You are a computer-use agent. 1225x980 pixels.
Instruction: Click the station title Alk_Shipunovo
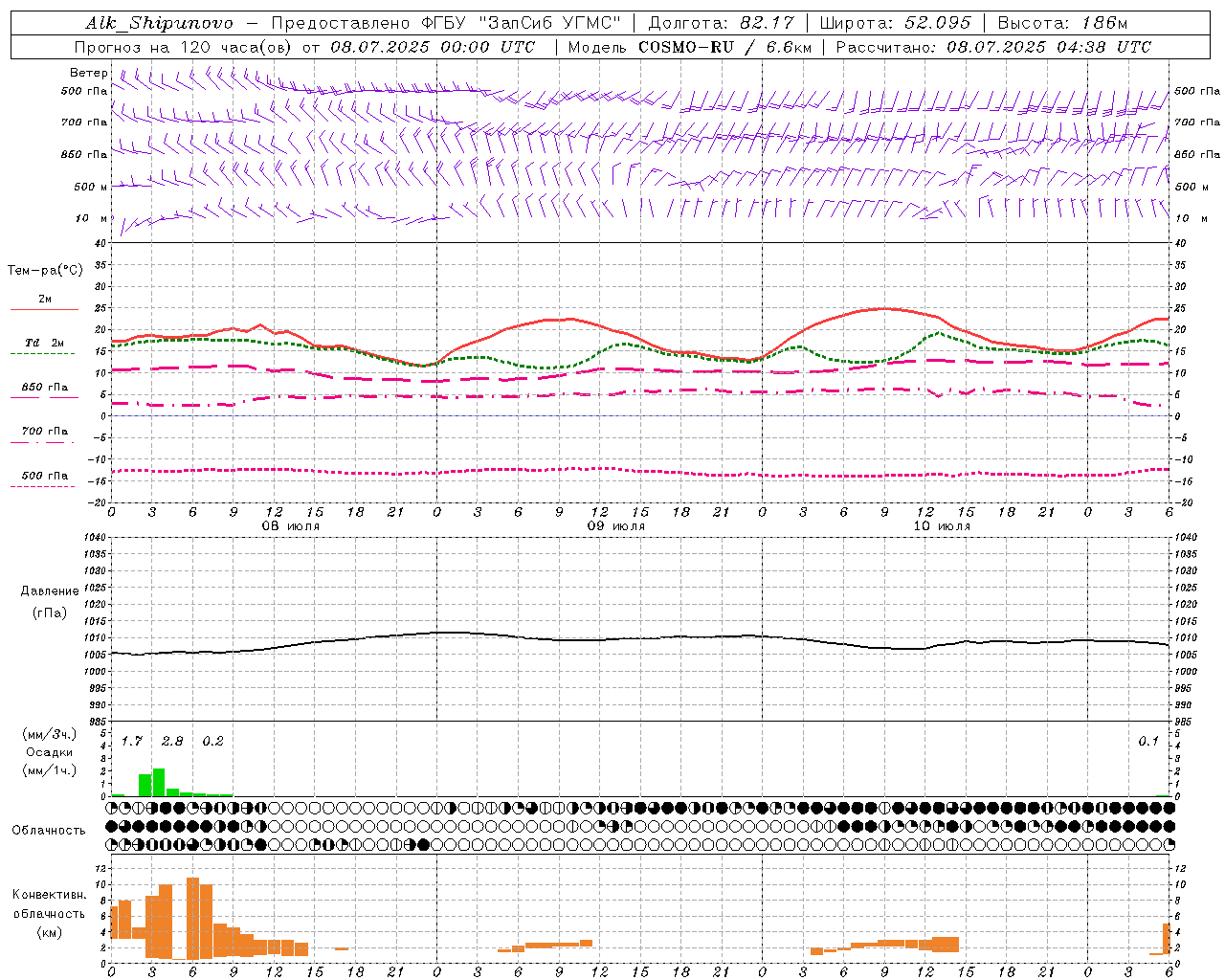pos(159,24)
